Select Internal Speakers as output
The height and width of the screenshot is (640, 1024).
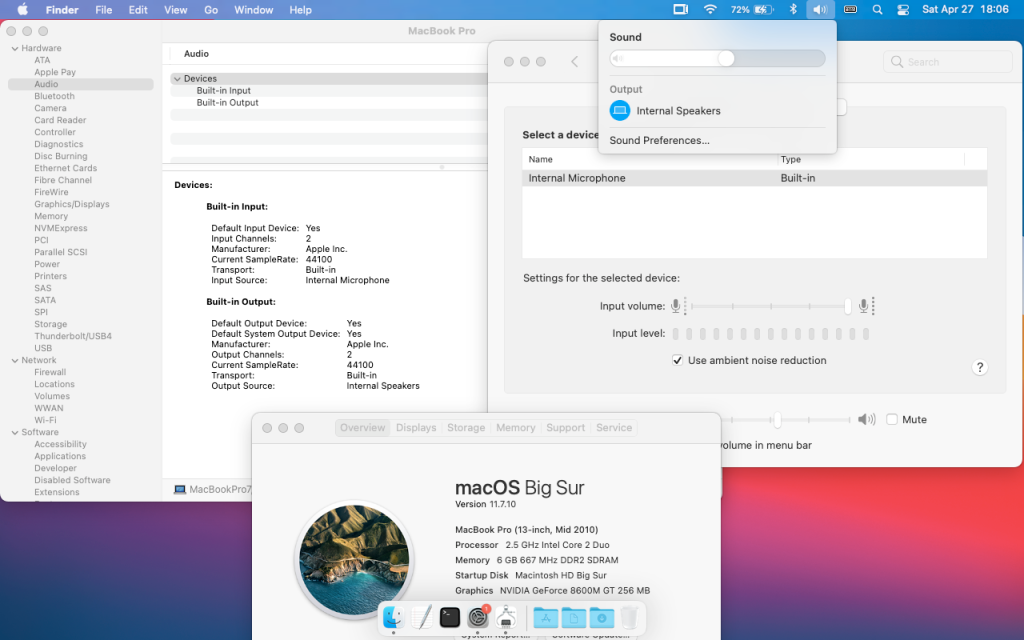coord(677,111)
